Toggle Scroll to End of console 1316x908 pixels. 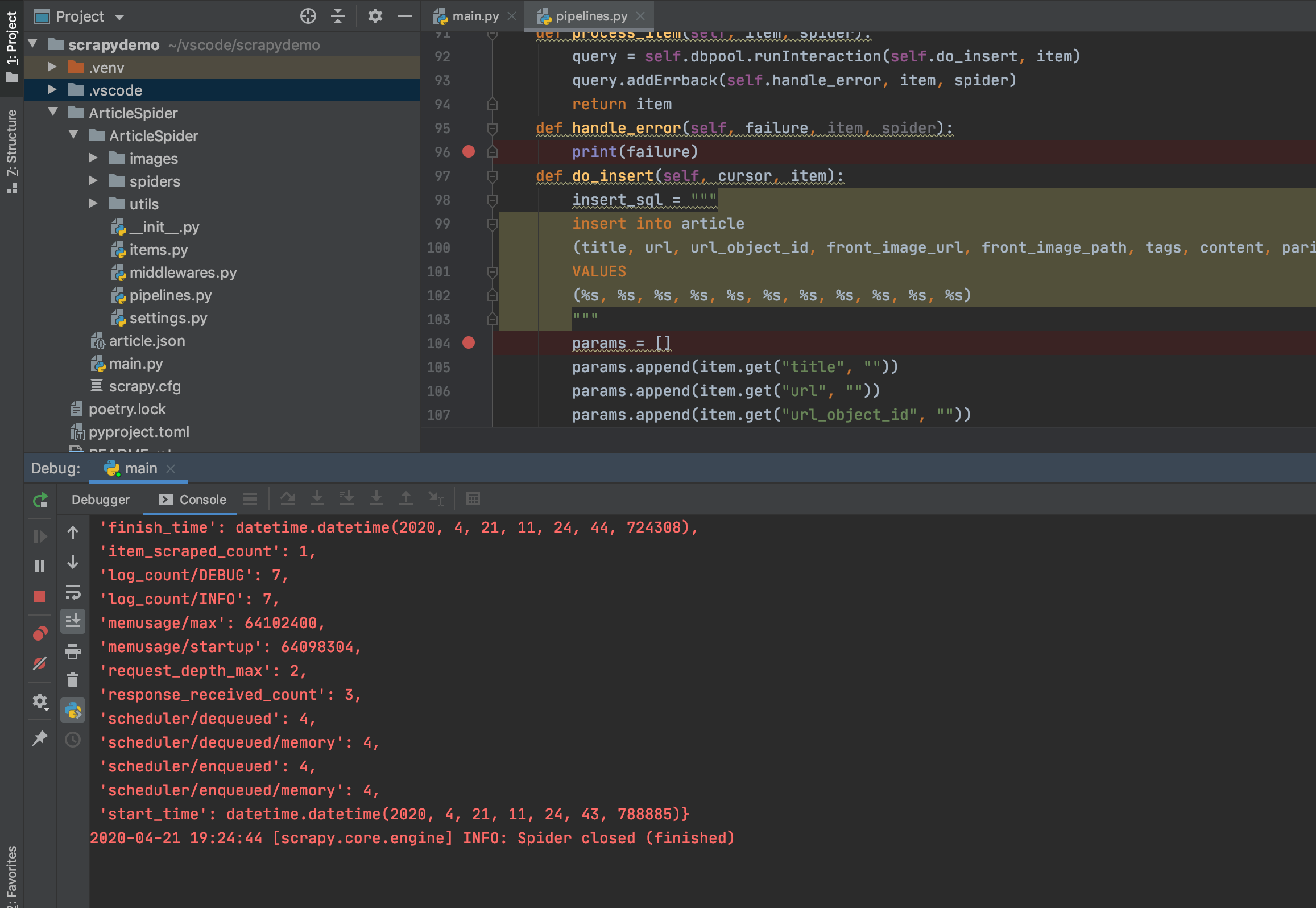tap(73, 621)
